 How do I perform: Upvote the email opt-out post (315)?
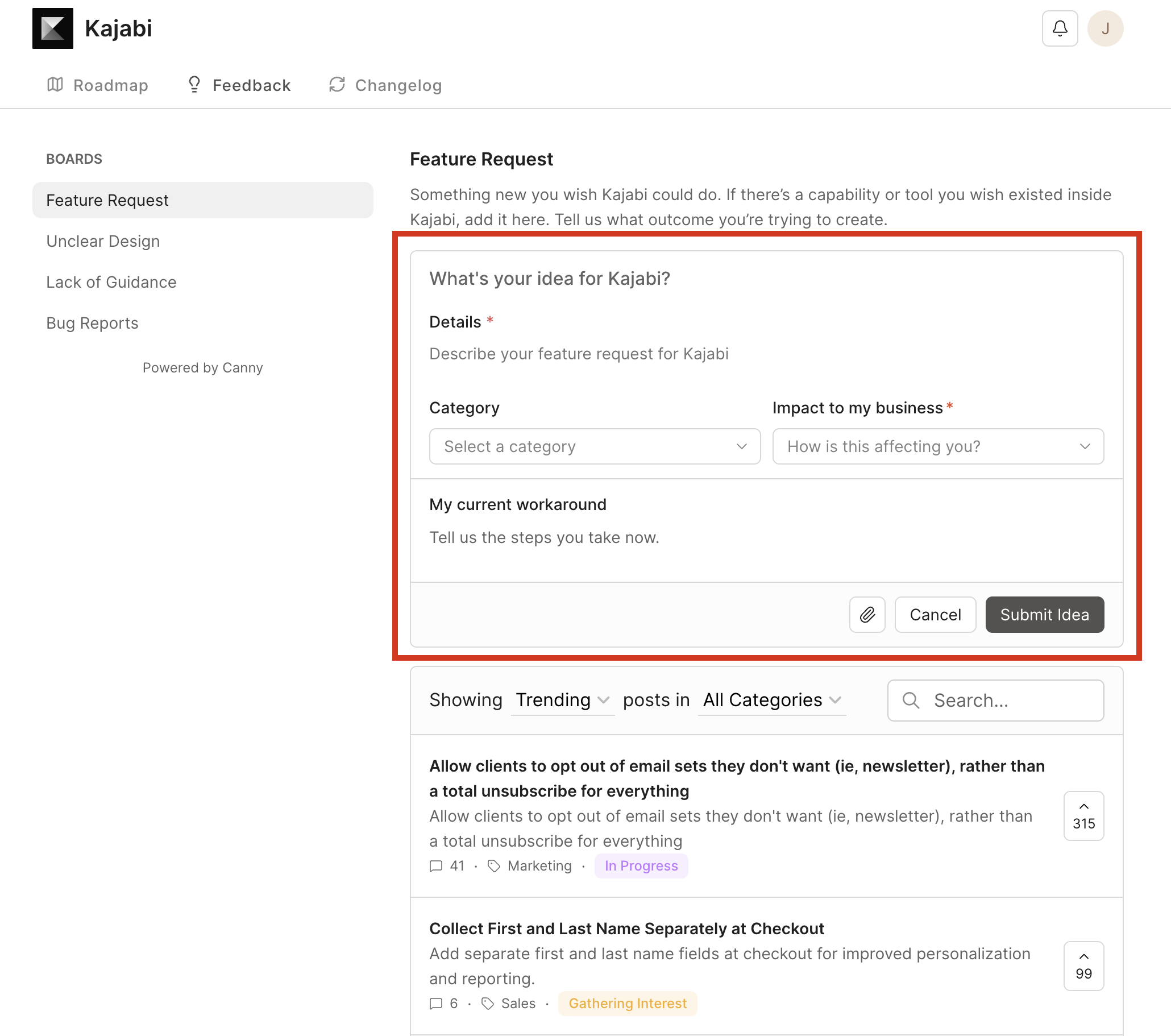coord(1083,815)
